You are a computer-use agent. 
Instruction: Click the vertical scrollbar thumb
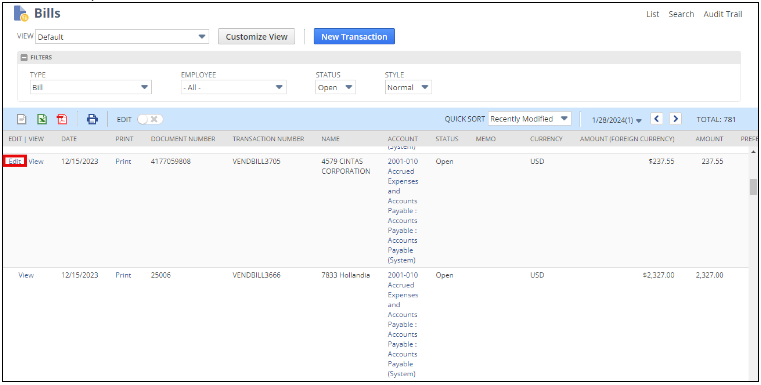point(753,187)
